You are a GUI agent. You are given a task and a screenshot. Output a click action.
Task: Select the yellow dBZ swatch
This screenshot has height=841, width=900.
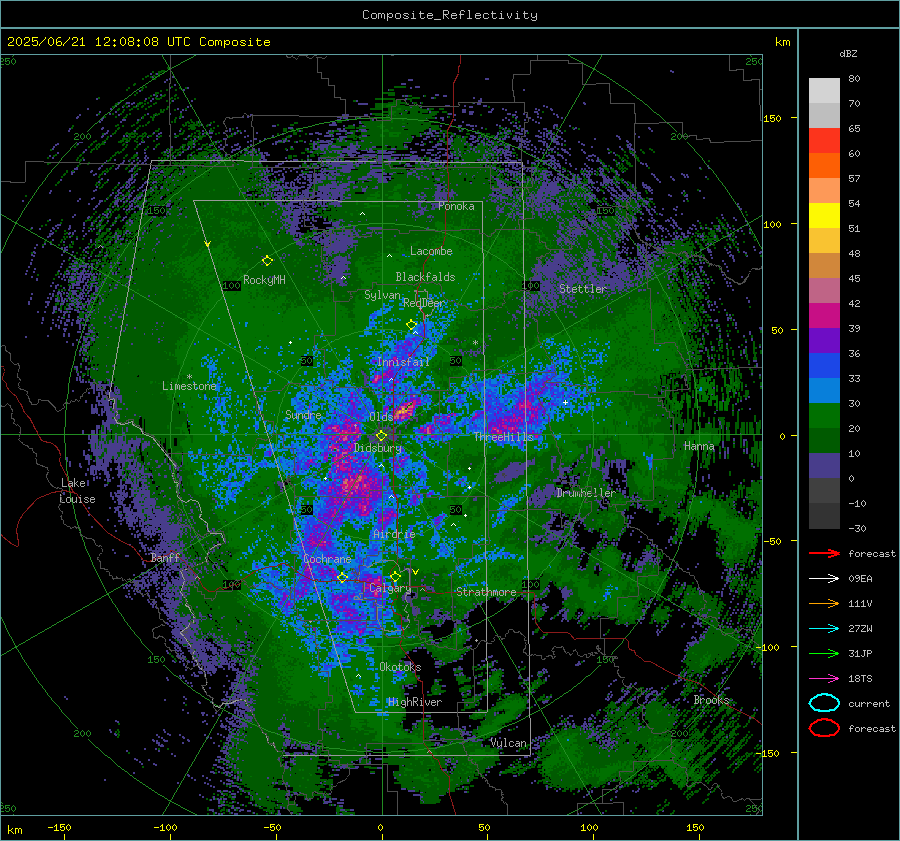click(824, 215)
